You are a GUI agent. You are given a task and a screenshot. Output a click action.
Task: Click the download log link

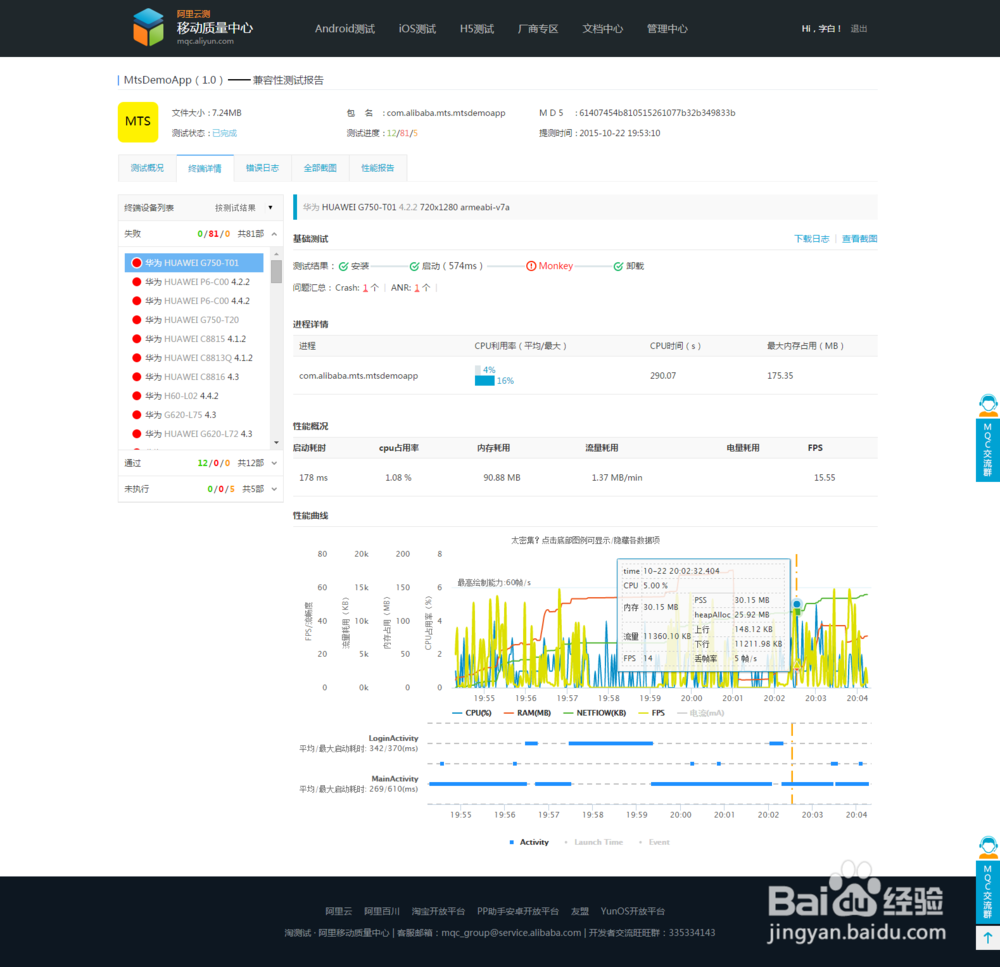click(x=811, y=239)
